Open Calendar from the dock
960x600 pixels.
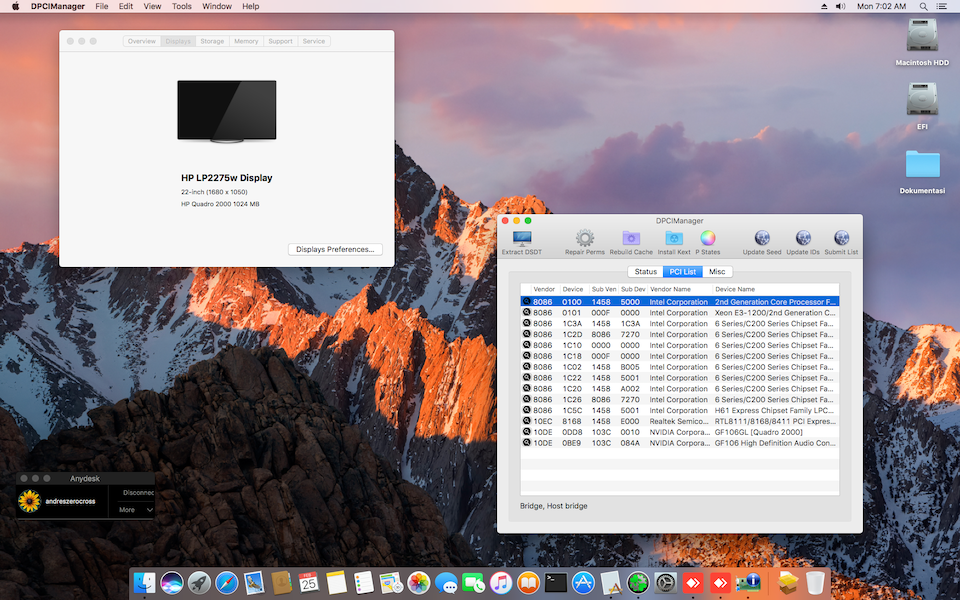(x=309, y=583)
